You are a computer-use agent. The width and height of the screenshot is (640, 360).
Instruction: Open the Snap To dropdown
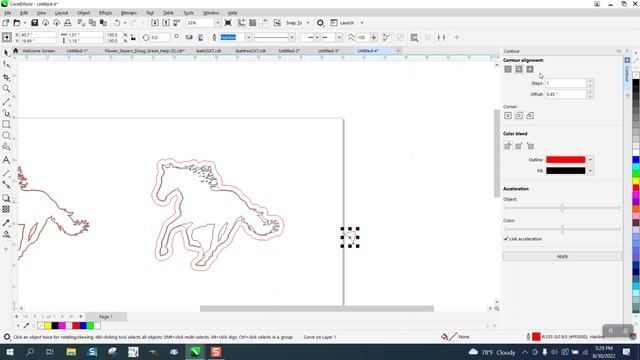point(308,23)
